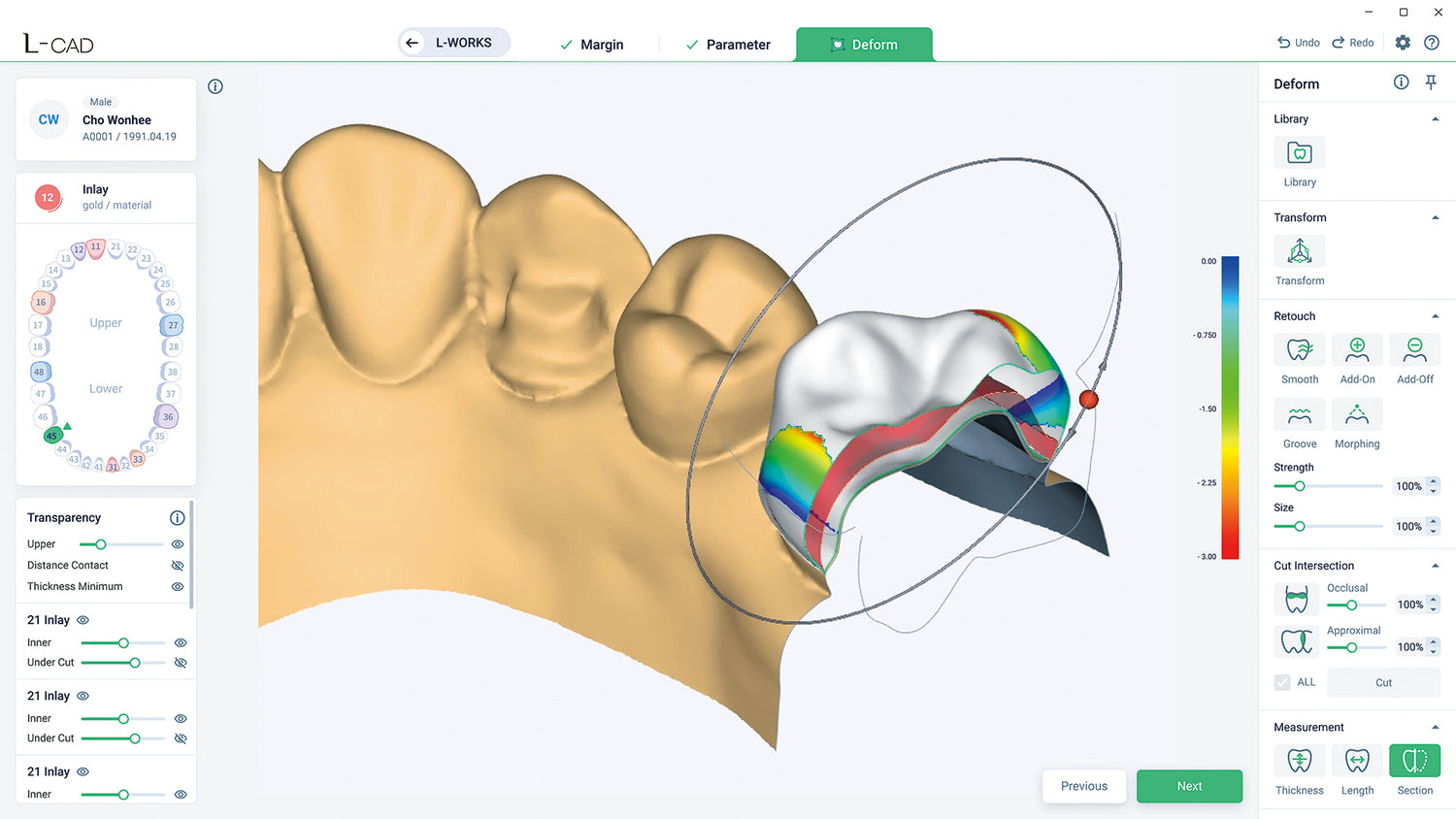Screen dimensions: 1456x819
Task: Select the Add-On retouch tool
Action: pos(1357,350)
